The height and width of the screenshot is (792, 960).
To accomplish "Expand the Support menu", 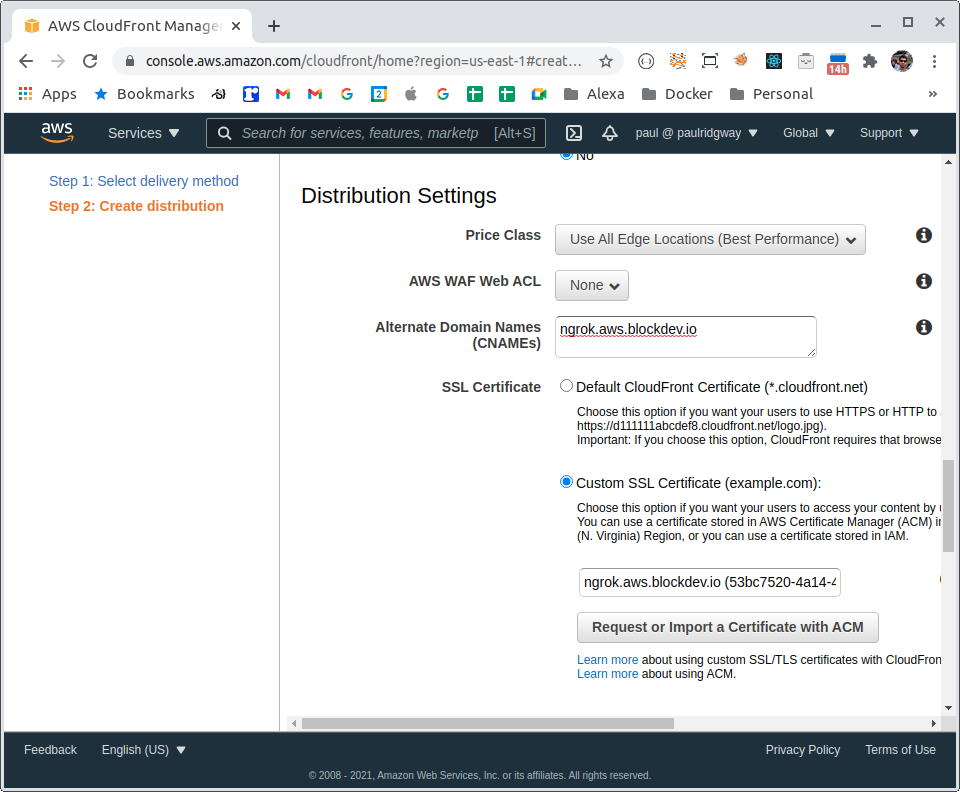I will [x=889, y=133].
